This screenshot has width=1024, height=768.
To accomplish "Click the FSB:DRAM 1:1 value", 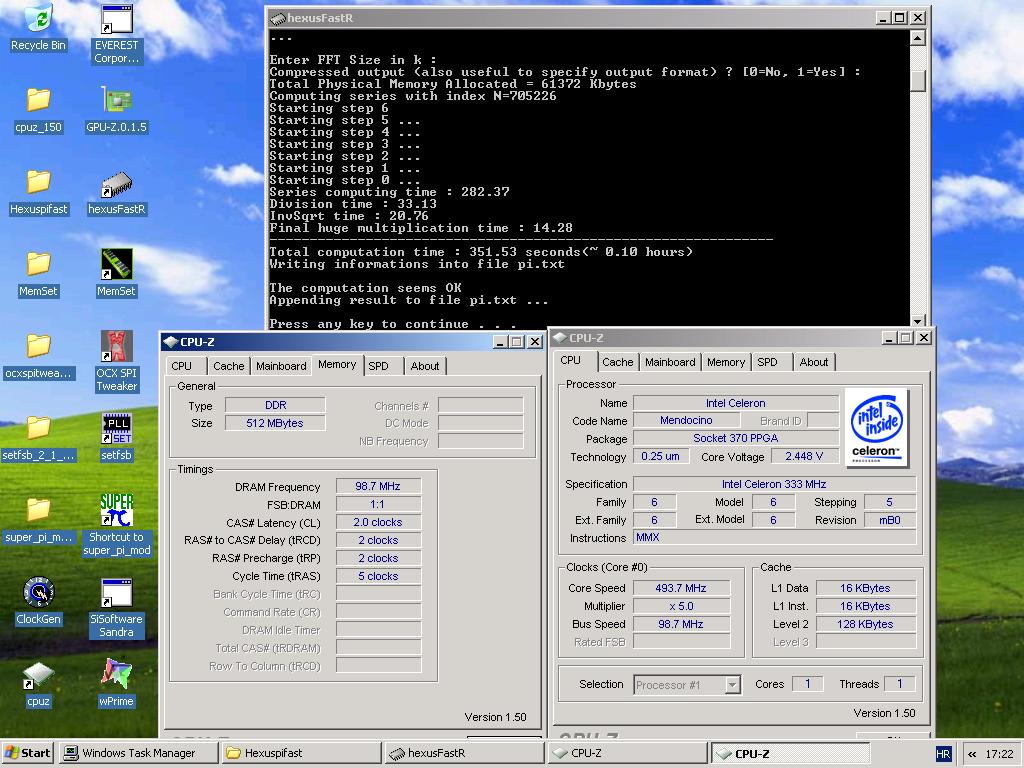I will point(378,504).
